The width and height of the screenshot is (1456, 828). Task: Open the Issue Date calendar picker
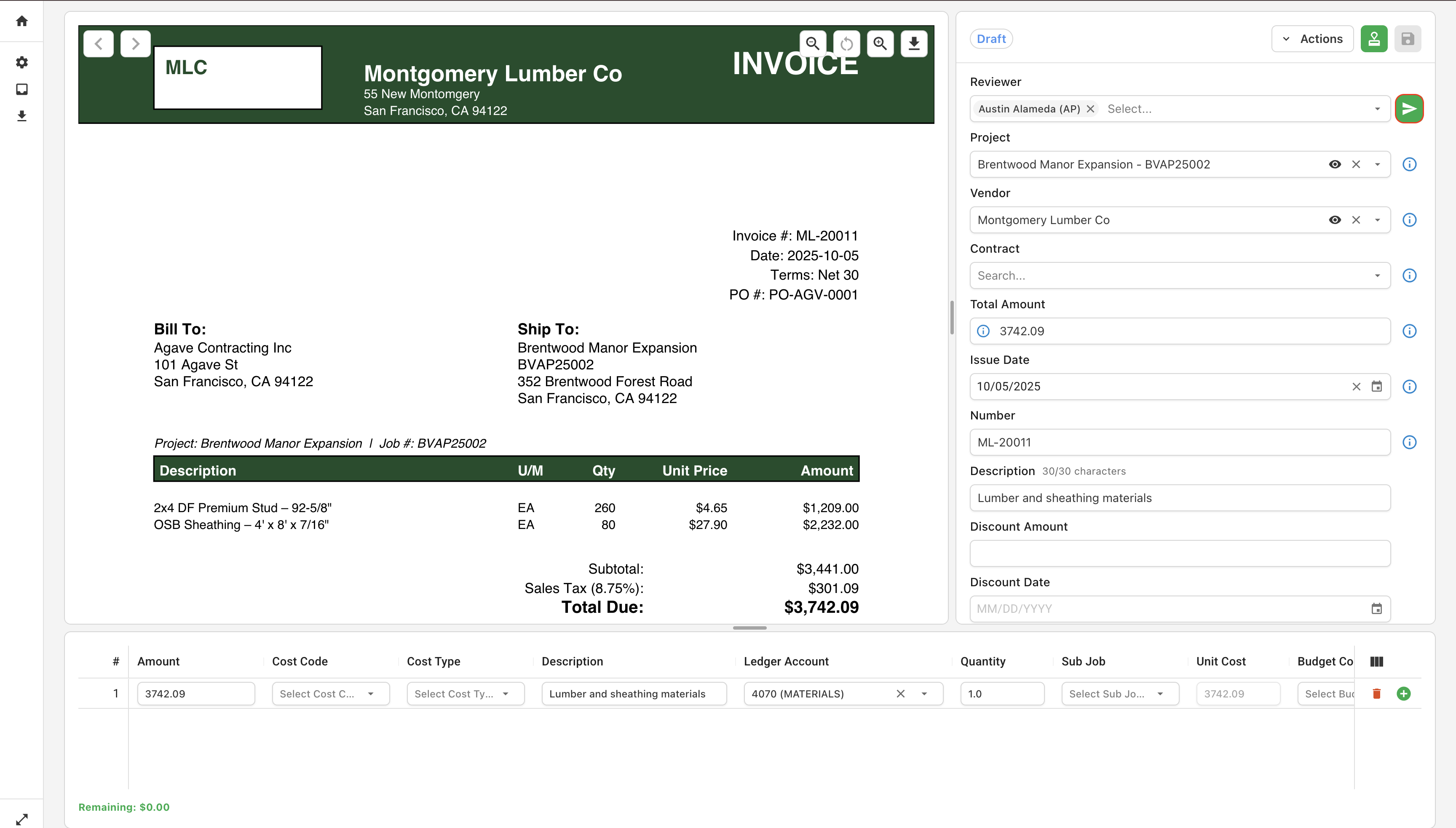[x=1377, y=387]
